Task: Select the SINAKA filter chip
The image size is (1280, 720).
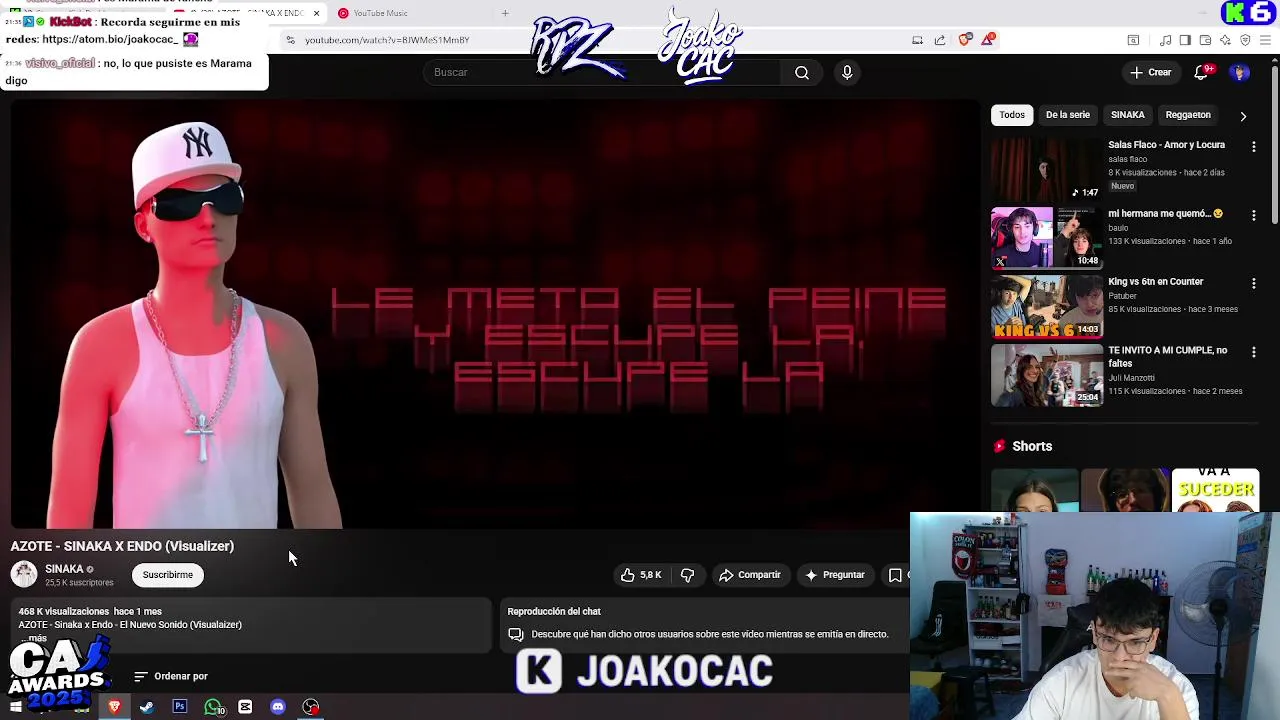Action: tap(1127, 115)
